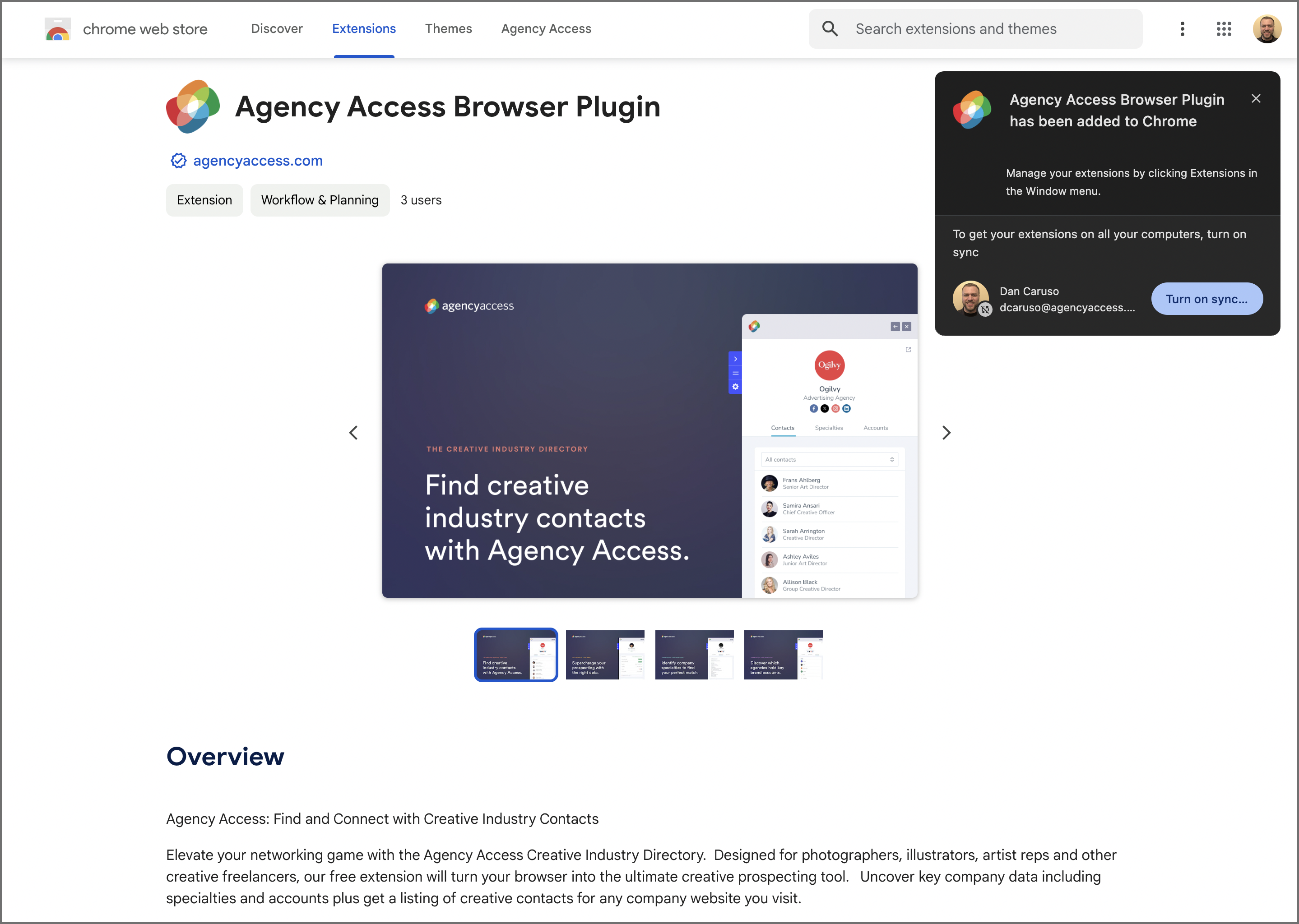Visit the agencyaccess.com publisher link

[x=258, y=161]
